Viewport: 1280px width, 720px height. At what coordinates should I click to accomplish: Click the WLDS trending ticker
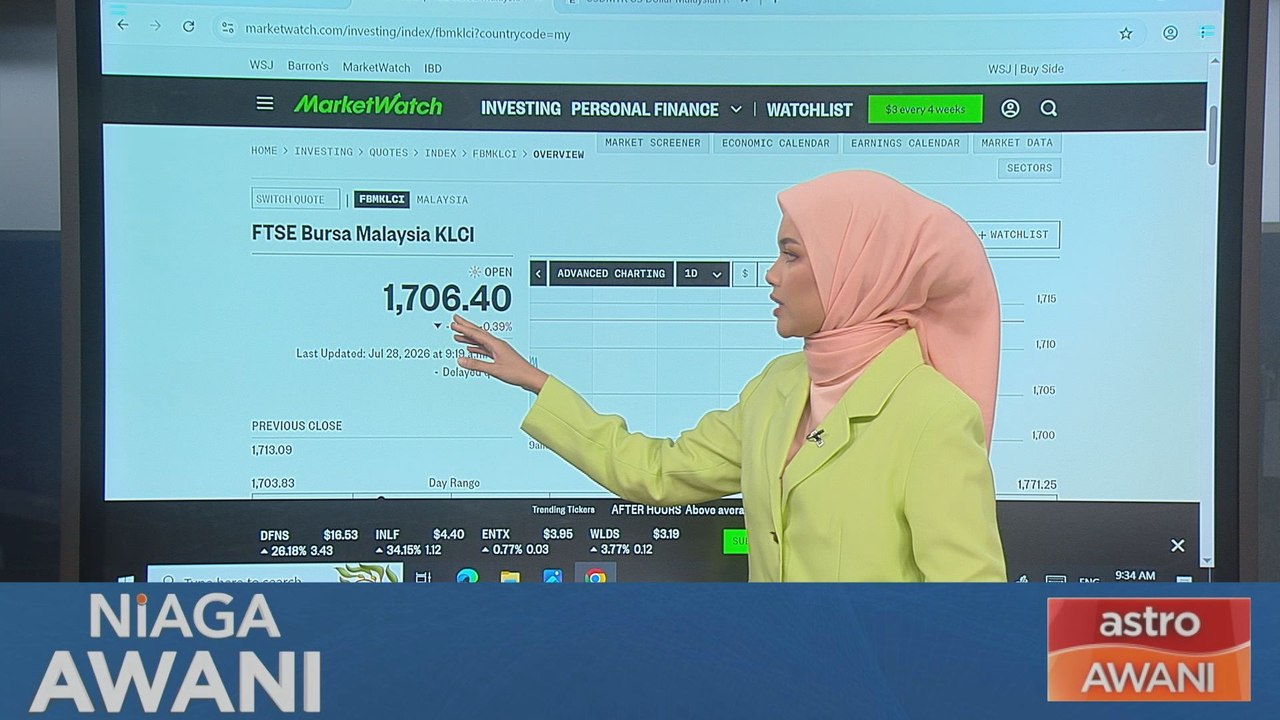635,541
